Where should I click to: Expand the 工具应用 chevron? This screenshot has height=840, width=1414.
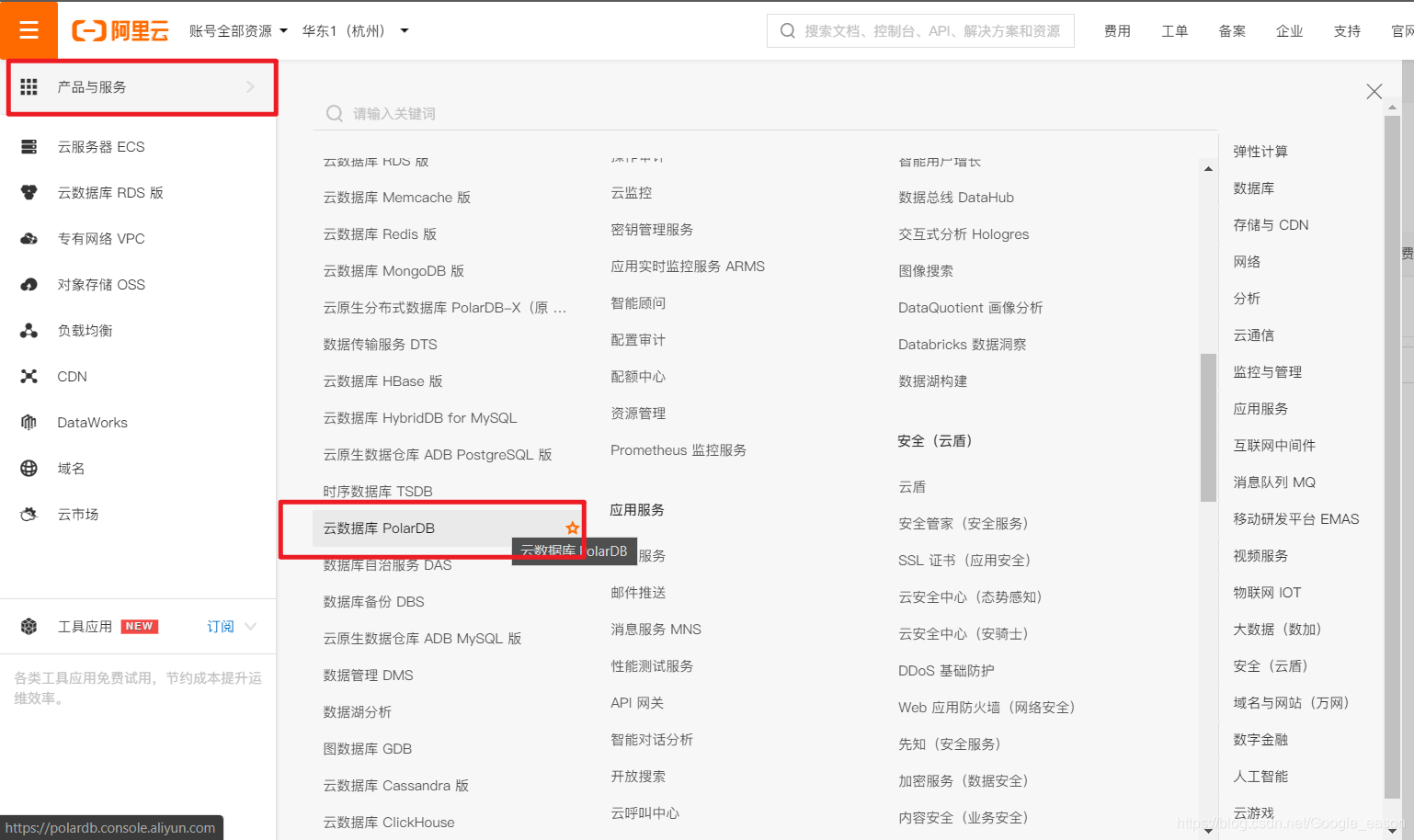251,627
